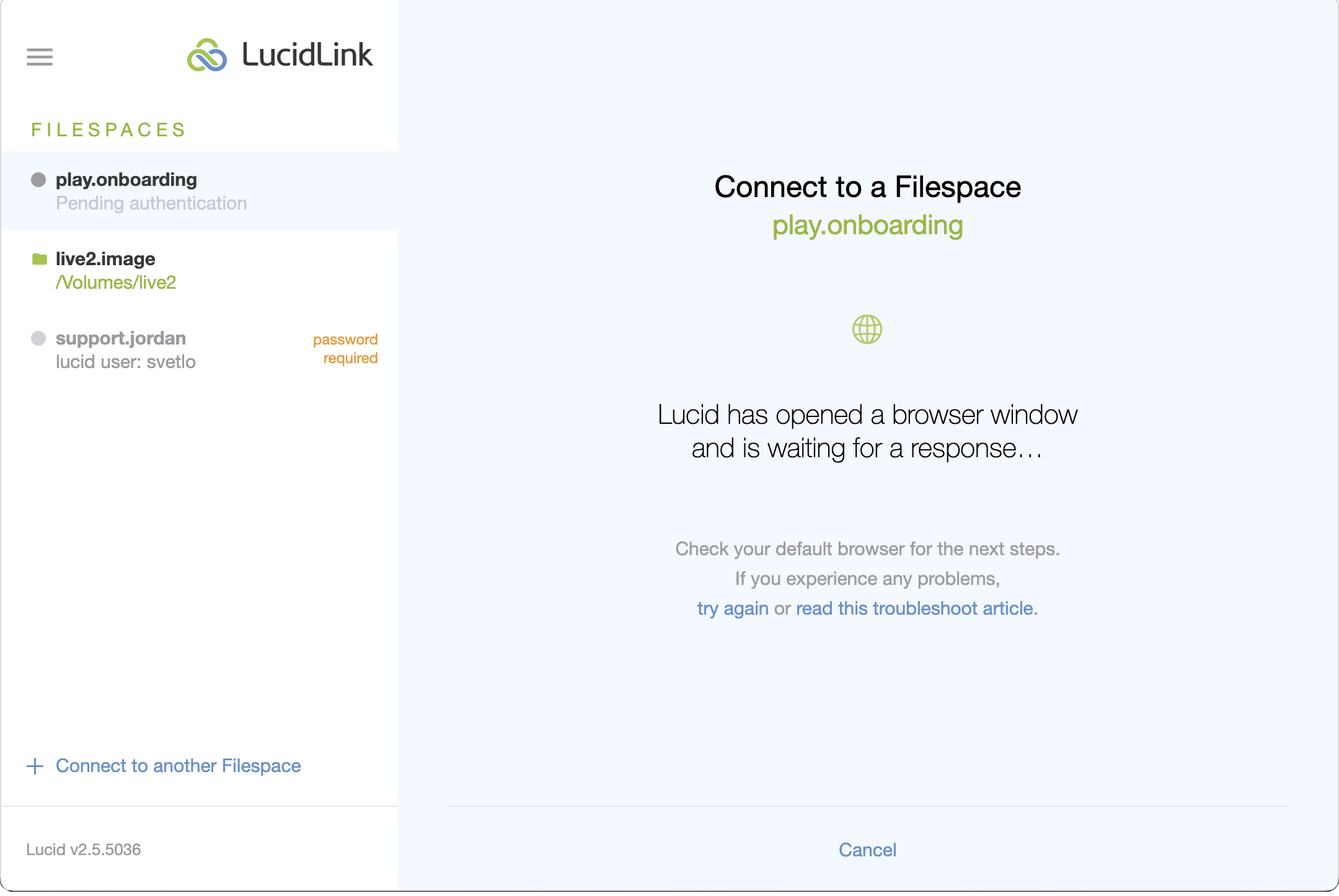This screenshot has width=1339, height=896.
Task: Click the FILESPACES section heading
Action: (x=109, y=130)
